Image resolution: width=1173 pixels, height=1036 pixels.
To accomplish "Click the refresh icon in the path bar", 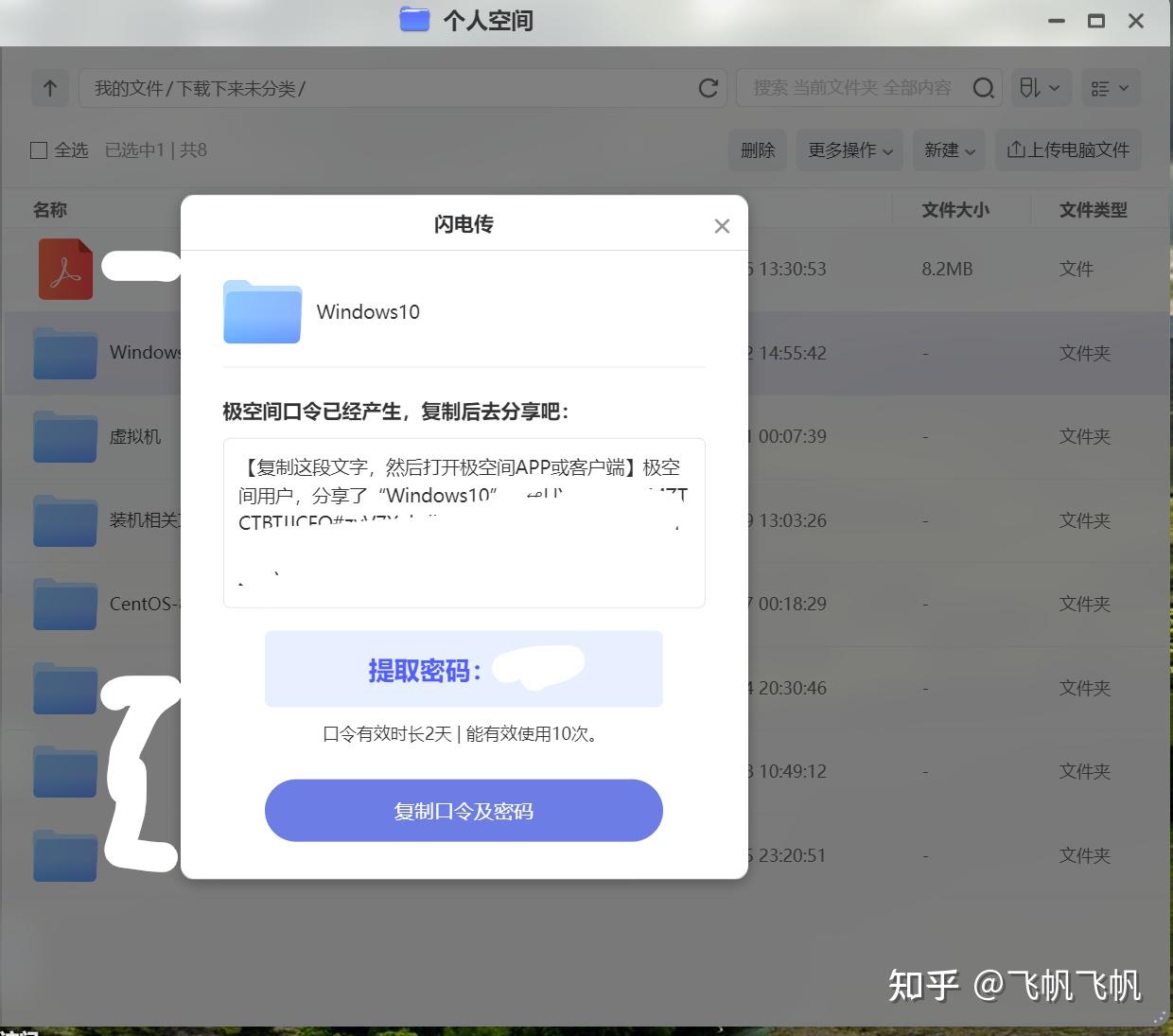I will coord(708,88).
